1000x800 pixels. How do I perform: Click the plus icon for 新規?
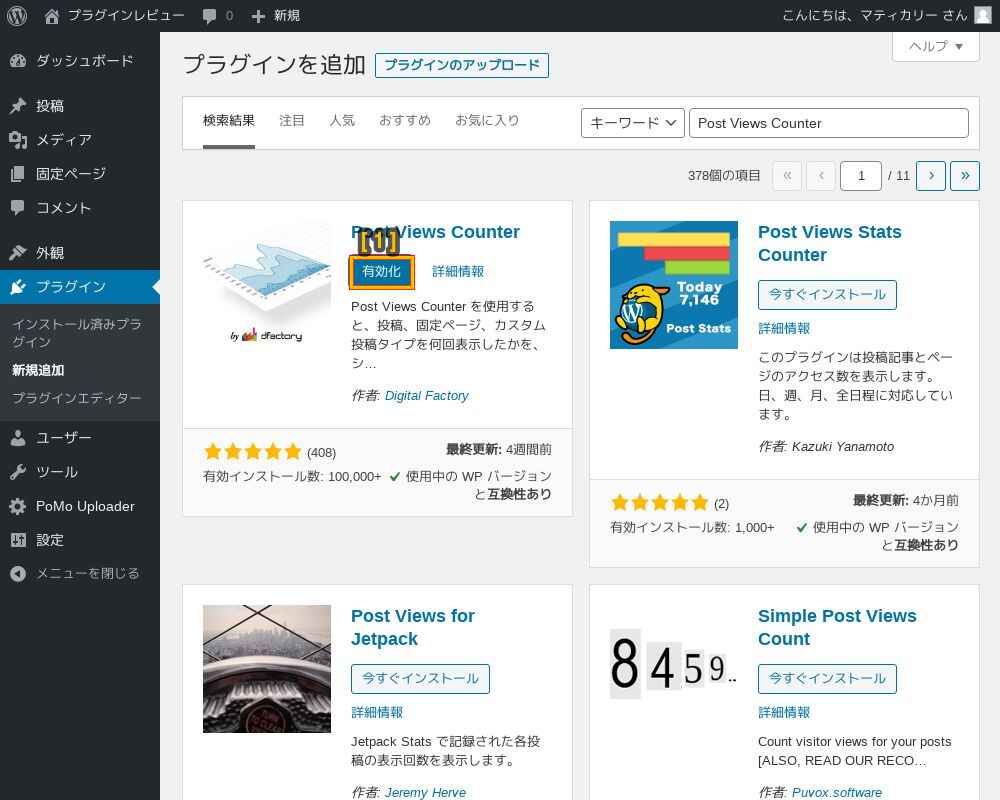258,16
